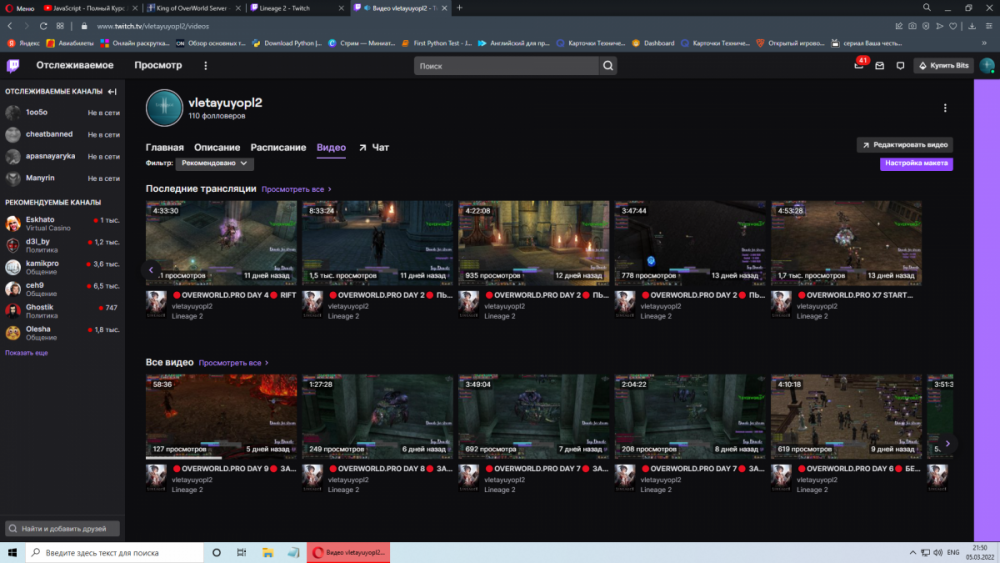The height and width of the screenshot is (563, 1000).
Task: Click vletayuyopl2 channel avatar
Action: pos(164,108)
